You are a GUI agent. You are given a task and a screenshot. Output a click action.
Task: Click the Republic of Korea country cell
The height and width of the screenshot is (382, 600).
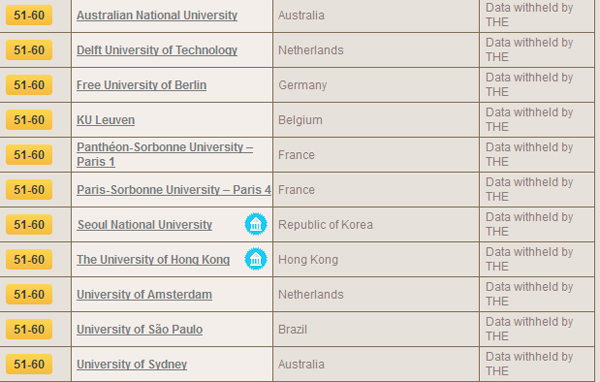tap(376, 225)
